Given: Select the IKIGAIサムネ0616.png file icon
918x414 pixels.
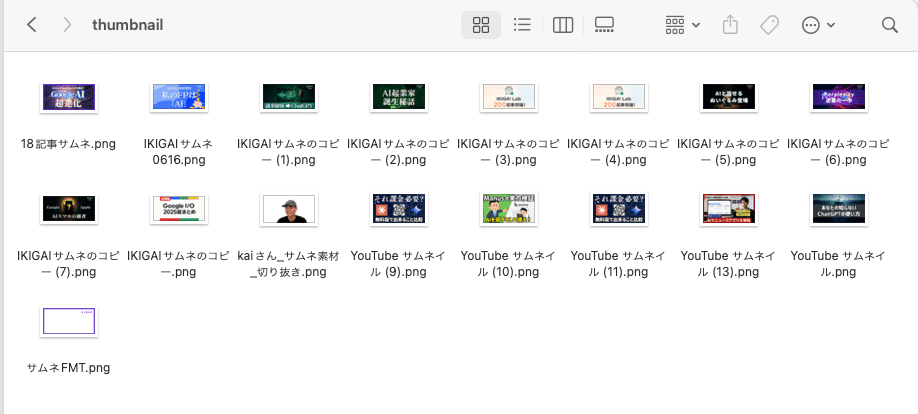Looking at the screenshot, I should (179, 97).
